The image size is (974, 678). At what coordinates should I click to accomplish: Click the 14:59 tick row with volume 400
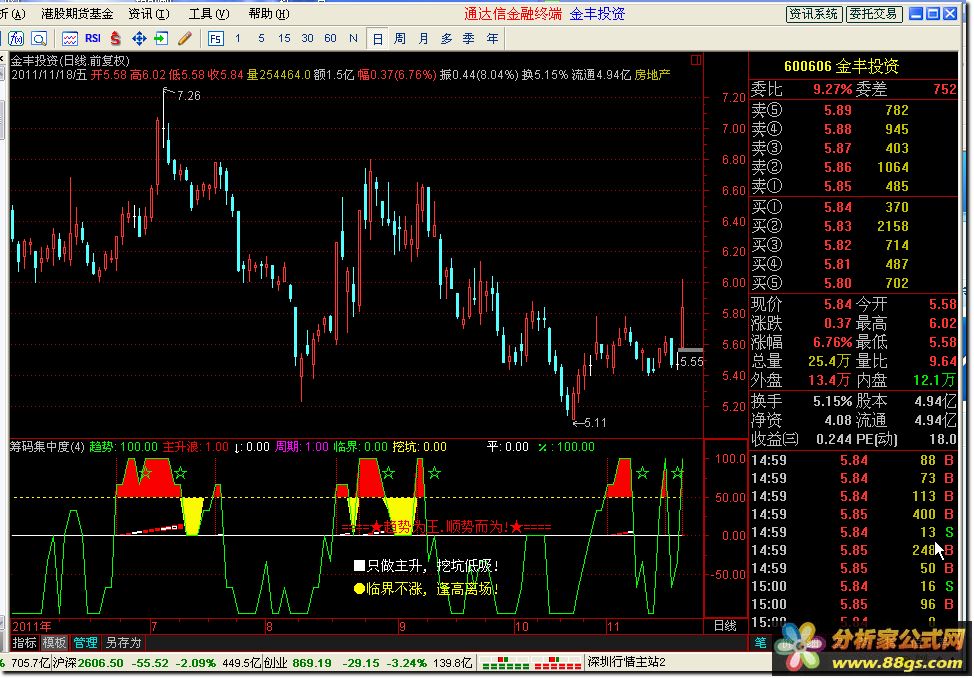point(854,514)
